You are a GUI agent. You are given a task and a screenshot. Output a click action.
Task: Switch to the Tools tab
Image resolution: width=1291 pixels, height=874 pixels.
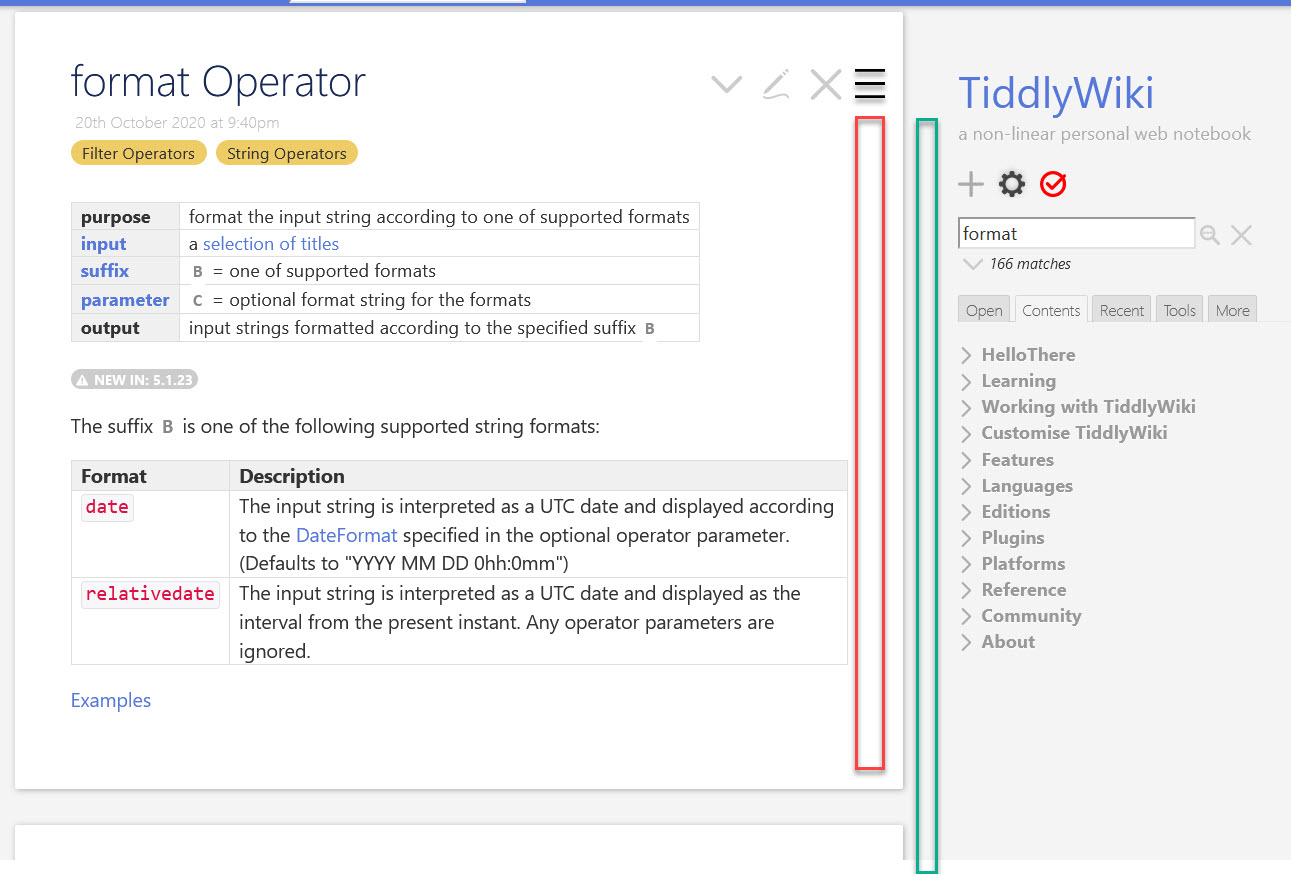click(1179, 310)
